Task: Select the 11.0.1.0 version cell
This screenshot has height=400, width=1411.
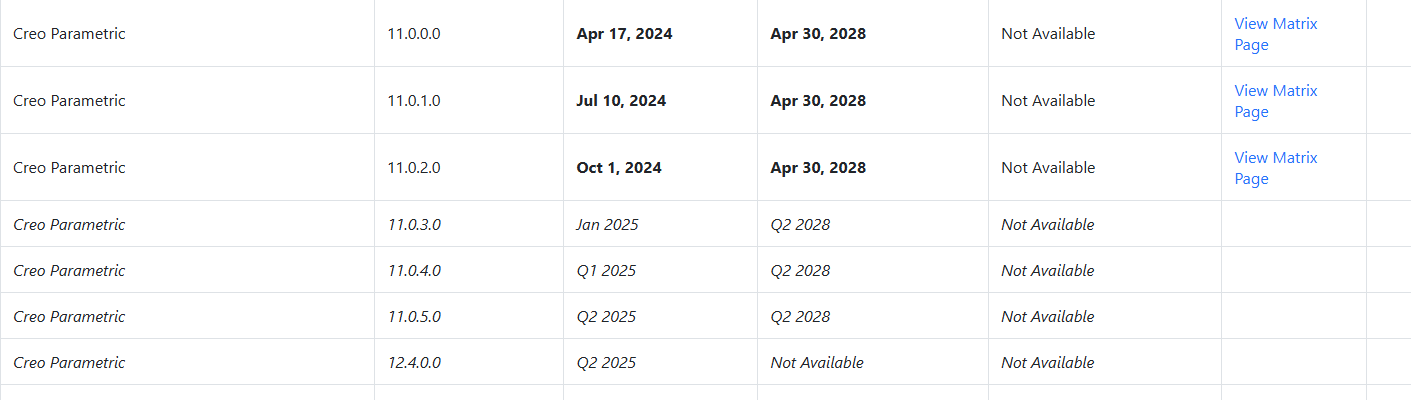Action: 414,101
